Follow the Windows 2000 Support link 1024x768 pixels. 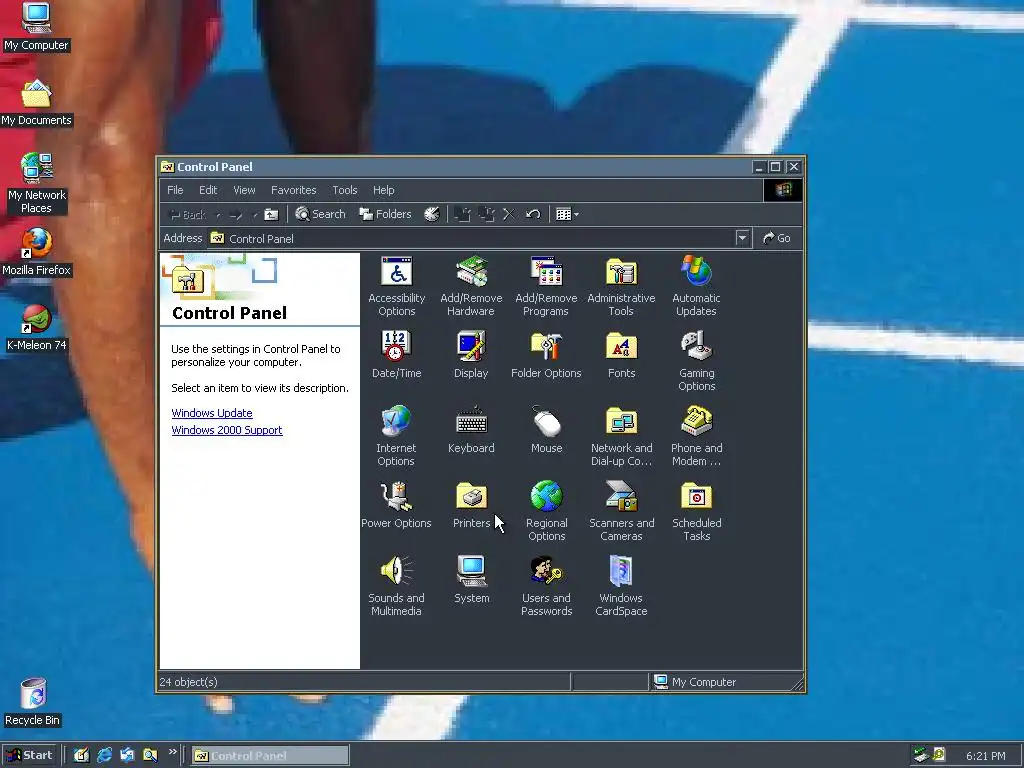(x=227, y=430)
